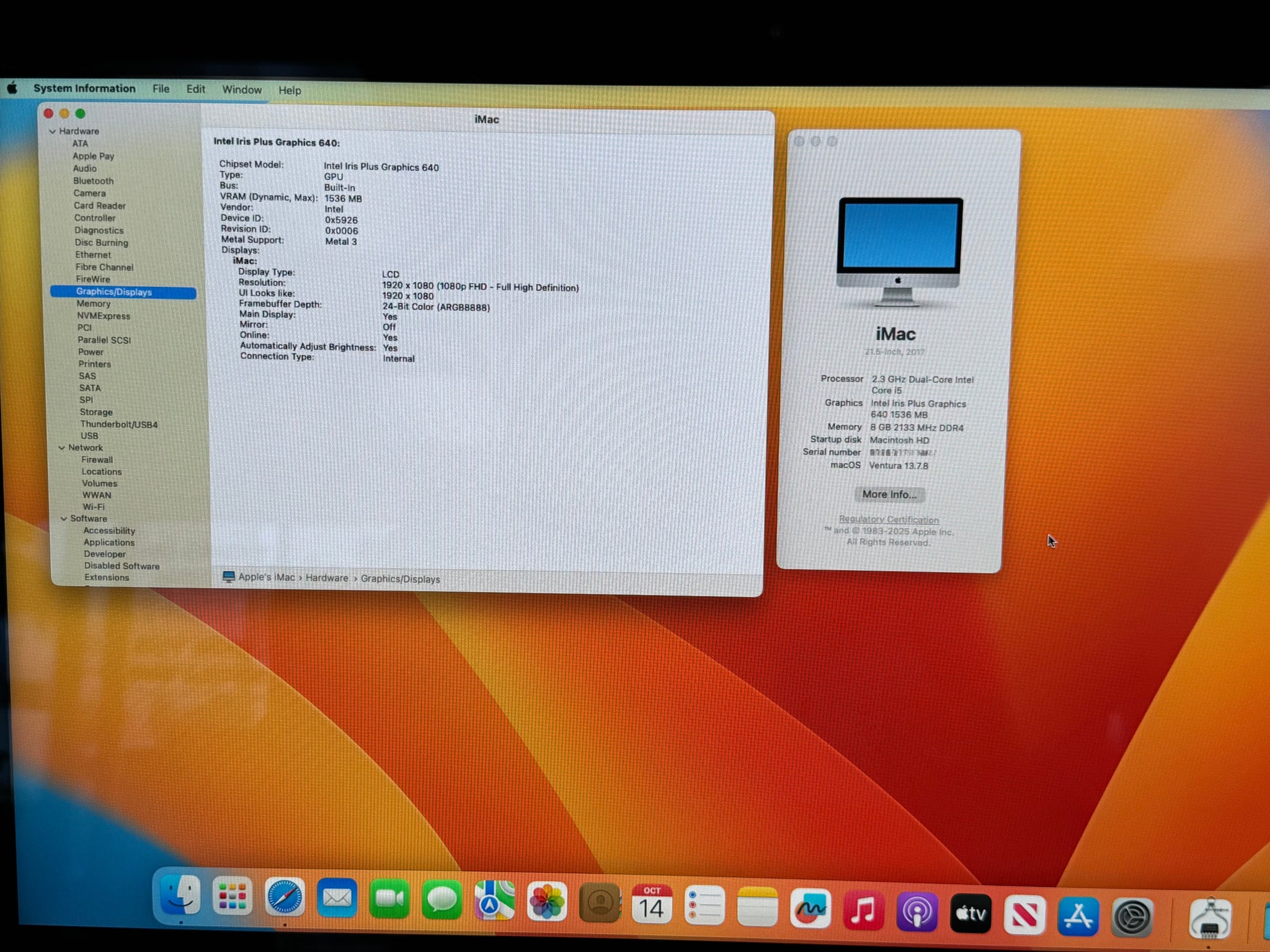Open System Settings gear icon
Image resolution: width=1270 pixels, height=952 pixels.
coord(1132,917)
